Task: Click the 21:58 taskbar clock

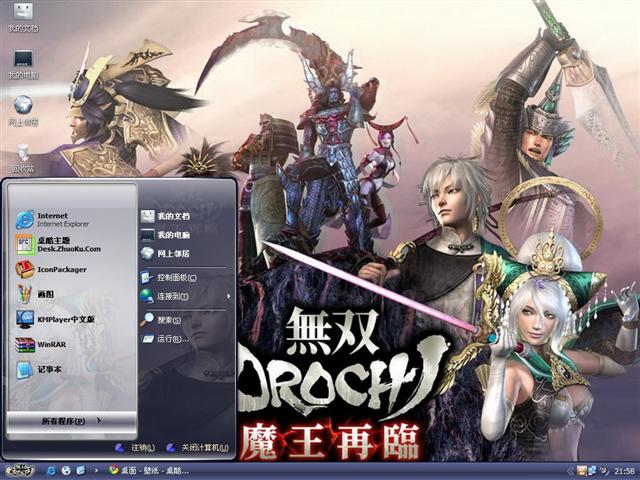Action: pos(624,471)
